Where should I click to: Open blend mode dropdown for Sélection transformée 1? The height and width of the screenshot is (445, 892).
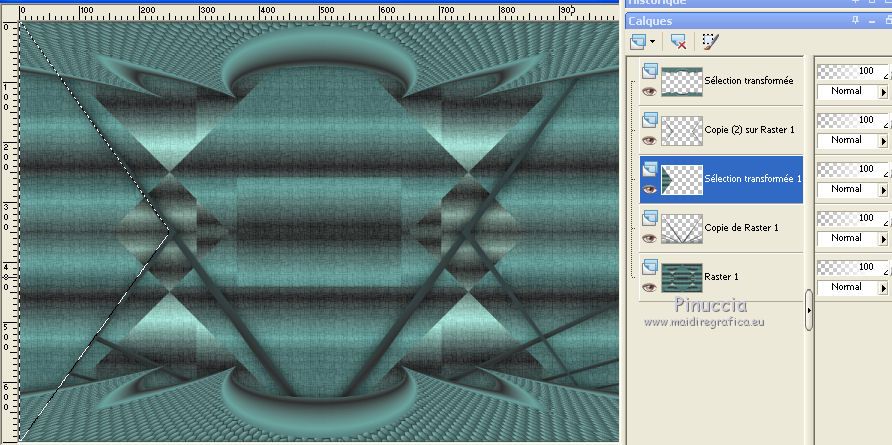(x=883, y=189)
